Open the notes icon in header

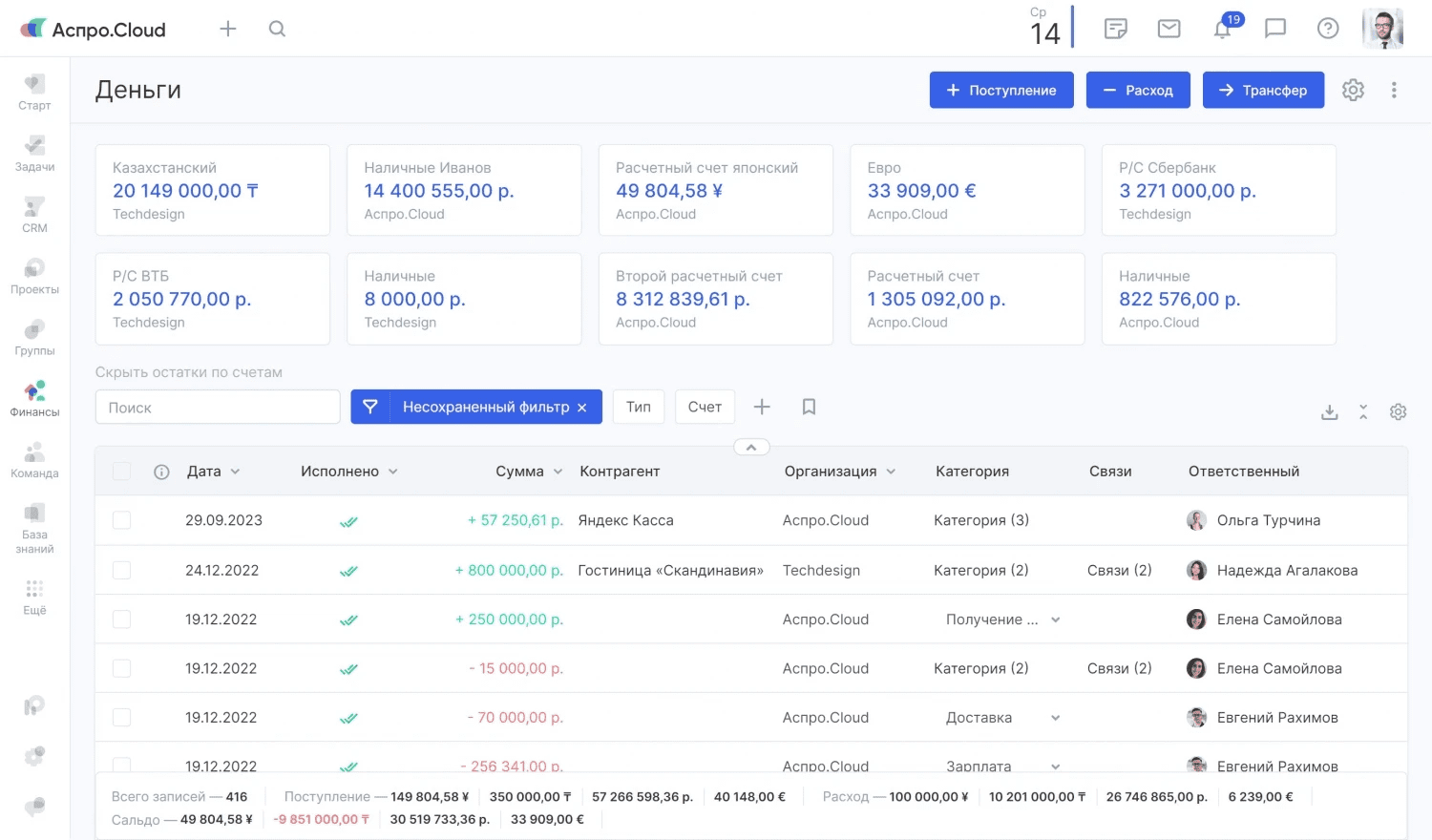pos(1115,29)
